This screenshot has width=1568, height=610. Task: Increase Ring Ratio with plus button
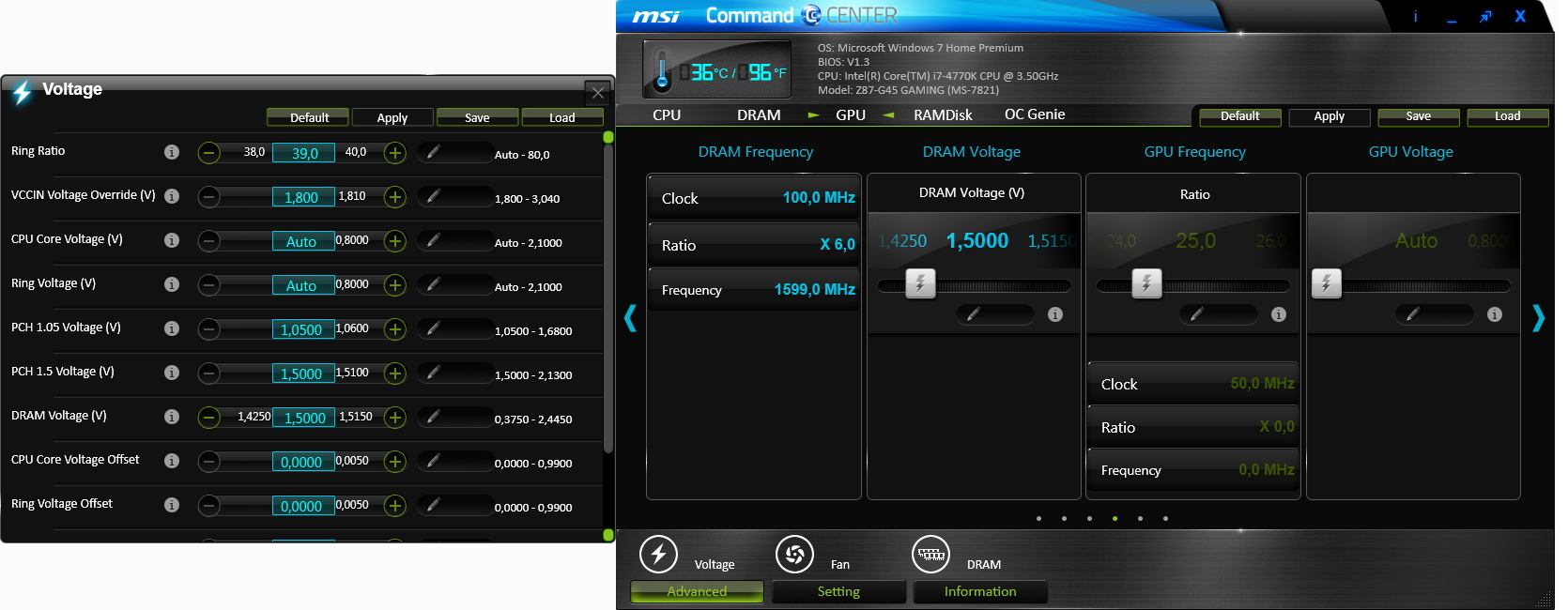[x=395, y=153]
